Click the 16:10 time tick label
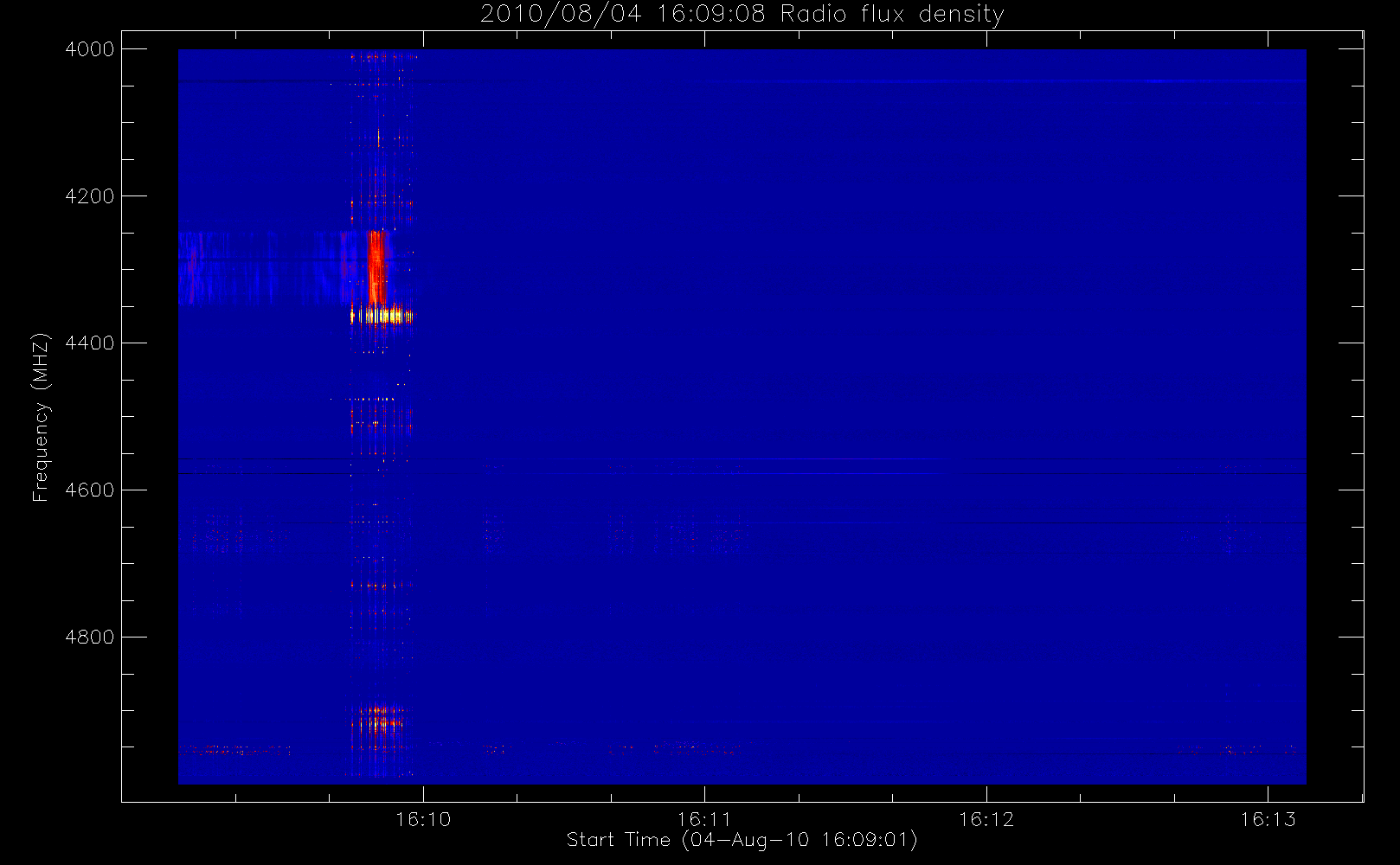The width and height of the screenshot is (1400, 865). coord(423,819)
